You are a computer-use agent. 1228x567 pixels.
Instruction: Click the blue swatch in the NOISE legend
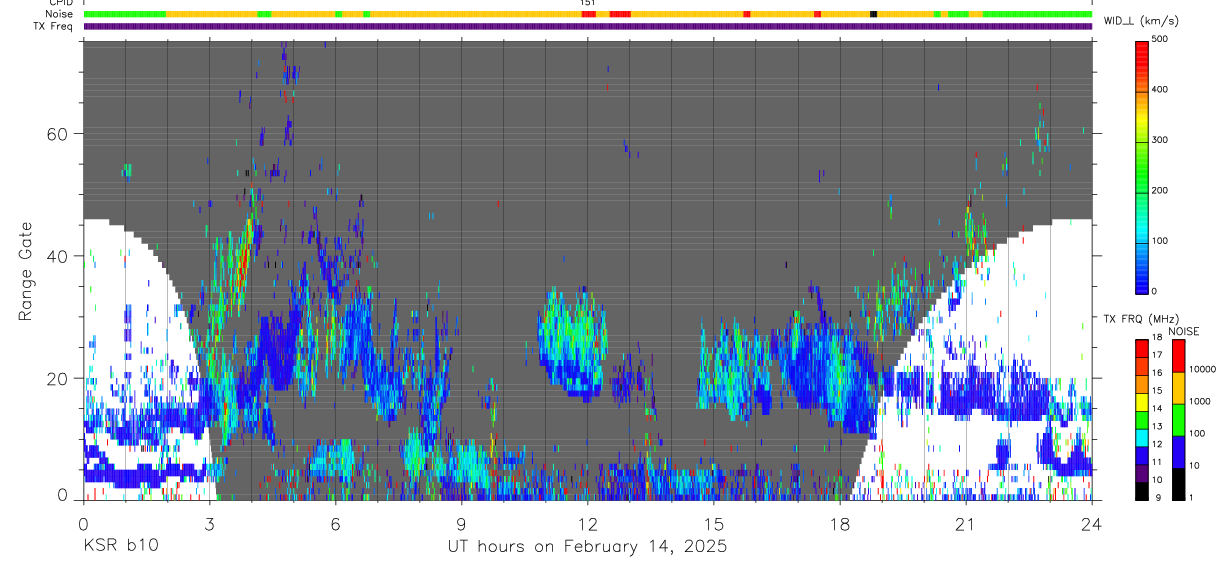click(1178, 451)
